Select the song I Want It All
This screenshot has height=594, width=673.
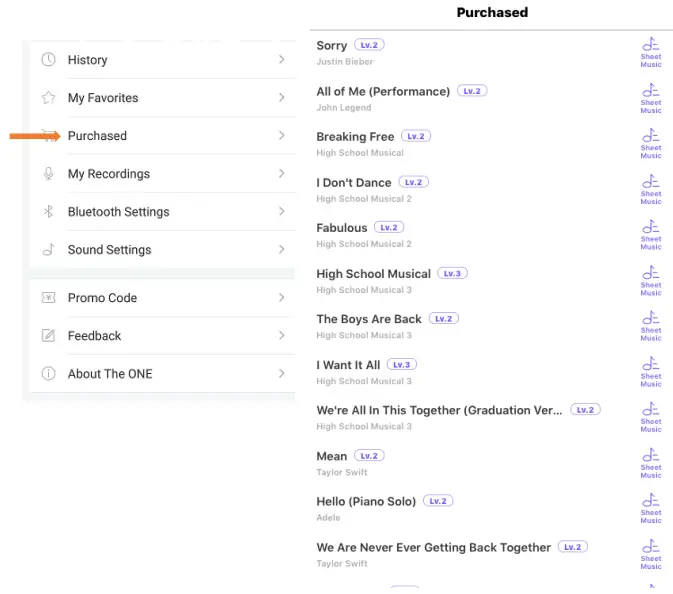point(348,365)
